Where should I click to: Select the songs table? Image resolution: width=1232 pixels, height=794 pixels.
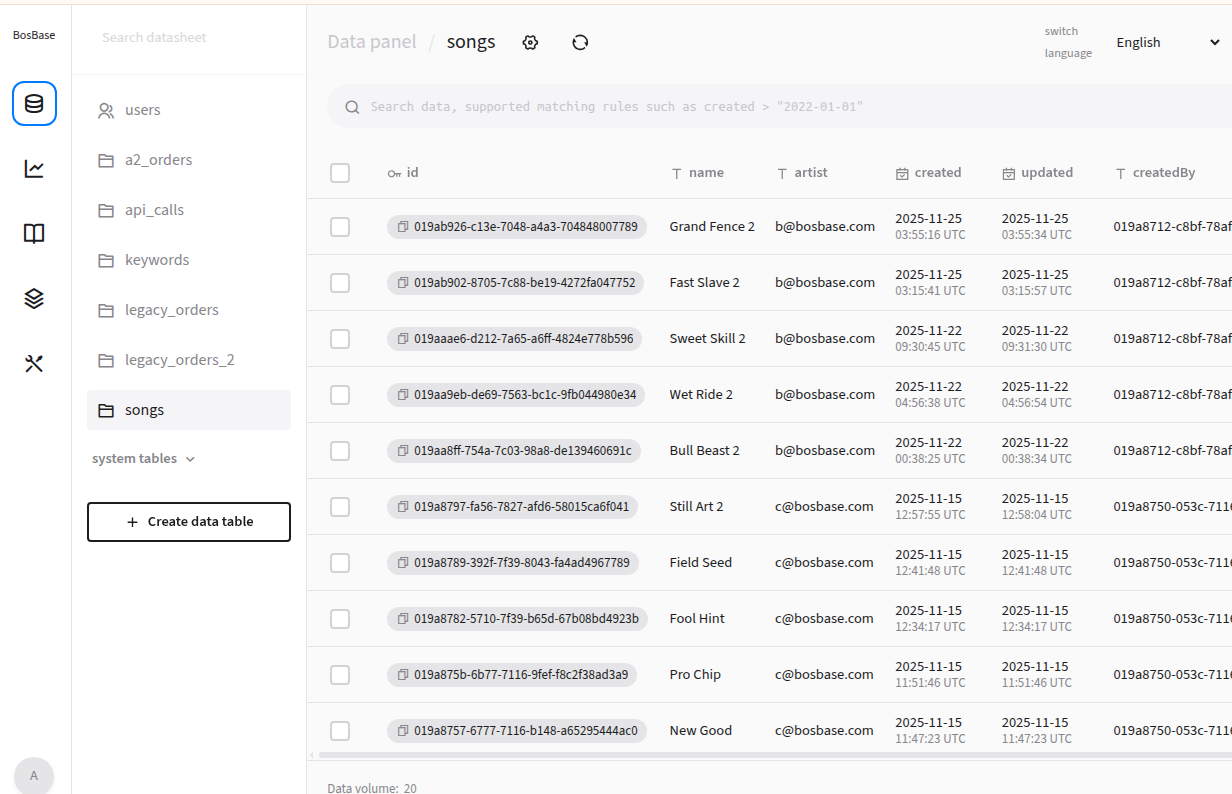click(189, 410)
